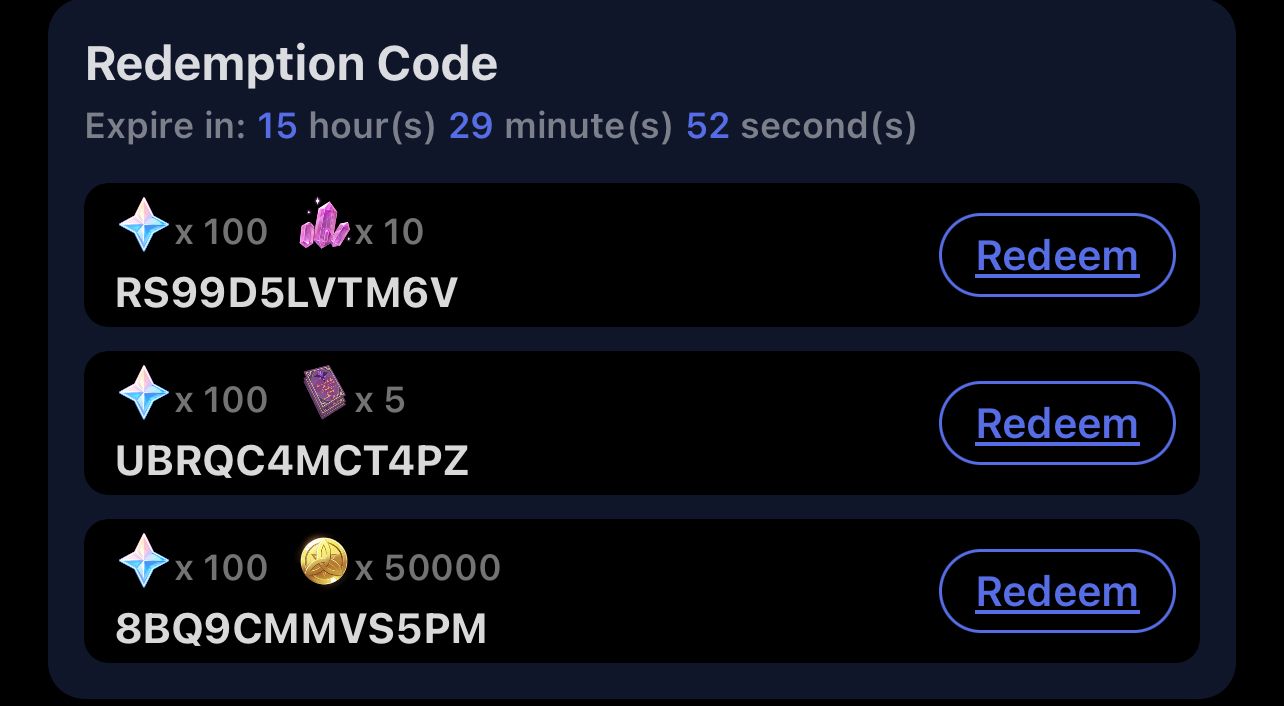Image resolution: width=1284 pixels, height=706 pixels.
Task: Redeem code UBRQC4MCT4PZ
Action: 1057,423
